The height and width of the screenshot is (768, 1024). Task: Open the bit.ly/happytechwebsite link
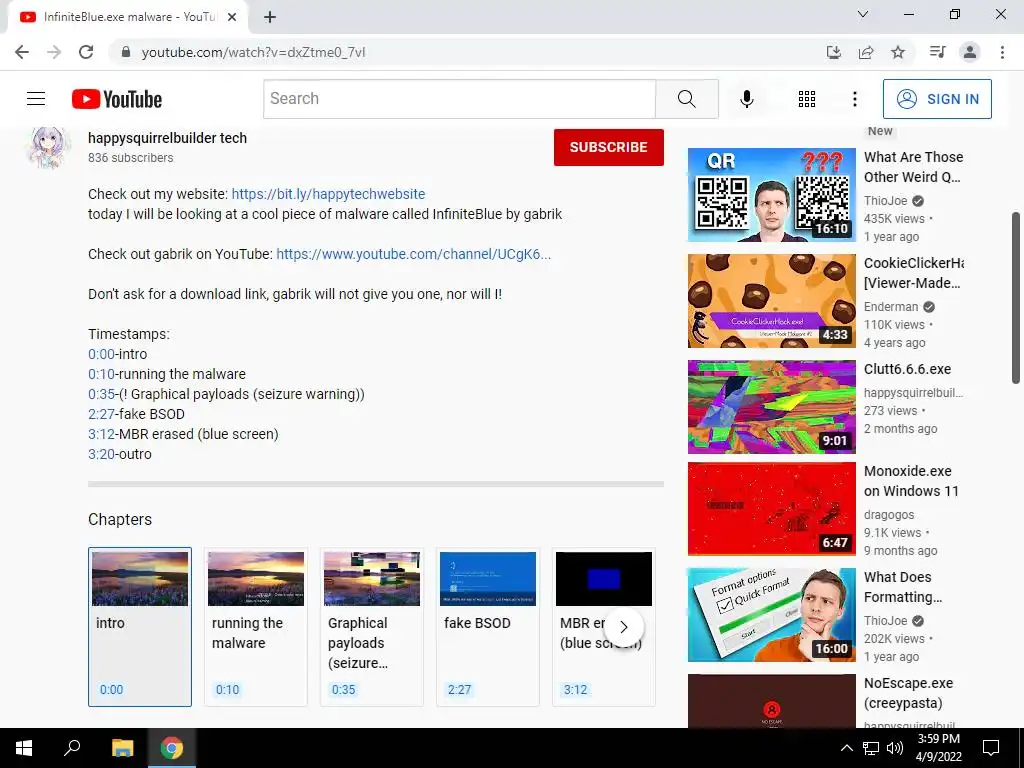[328, 194]
